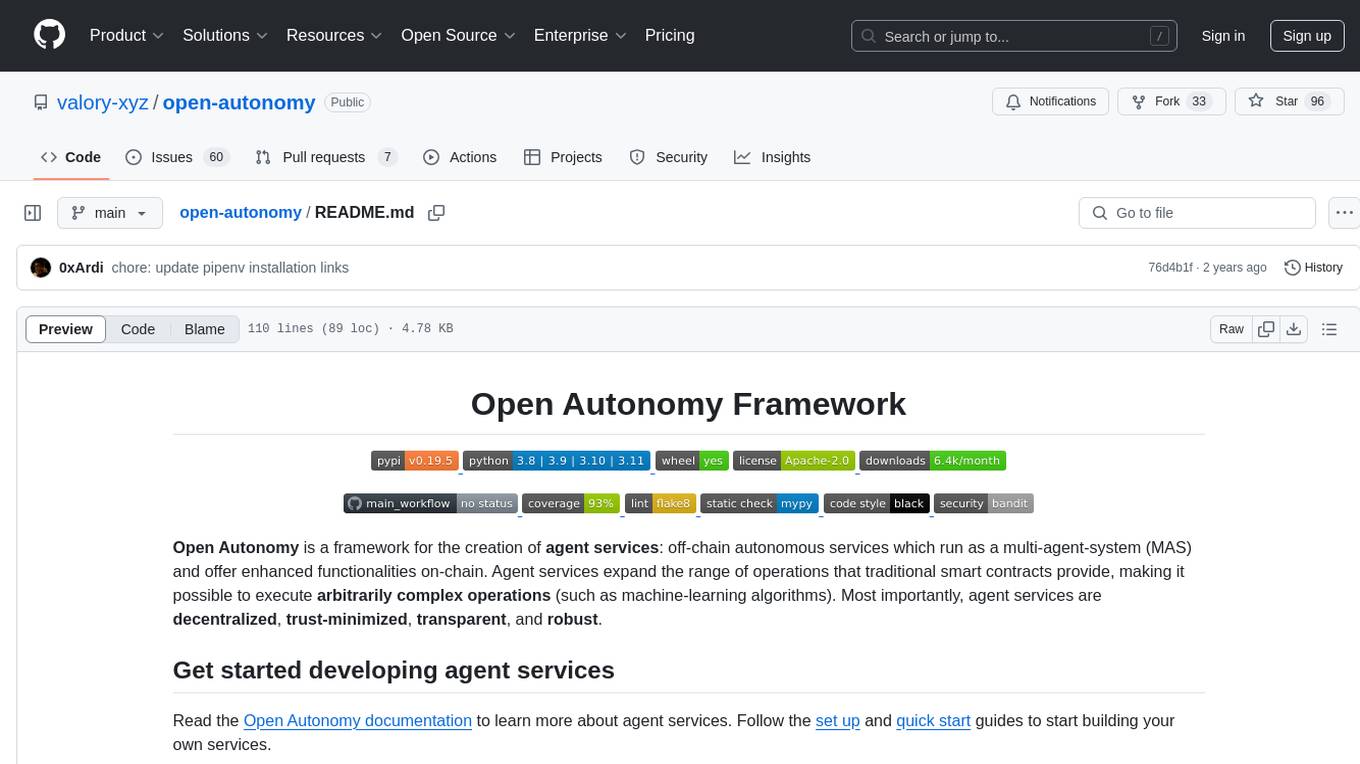Open the more file actions menu

coord(1344,213)
